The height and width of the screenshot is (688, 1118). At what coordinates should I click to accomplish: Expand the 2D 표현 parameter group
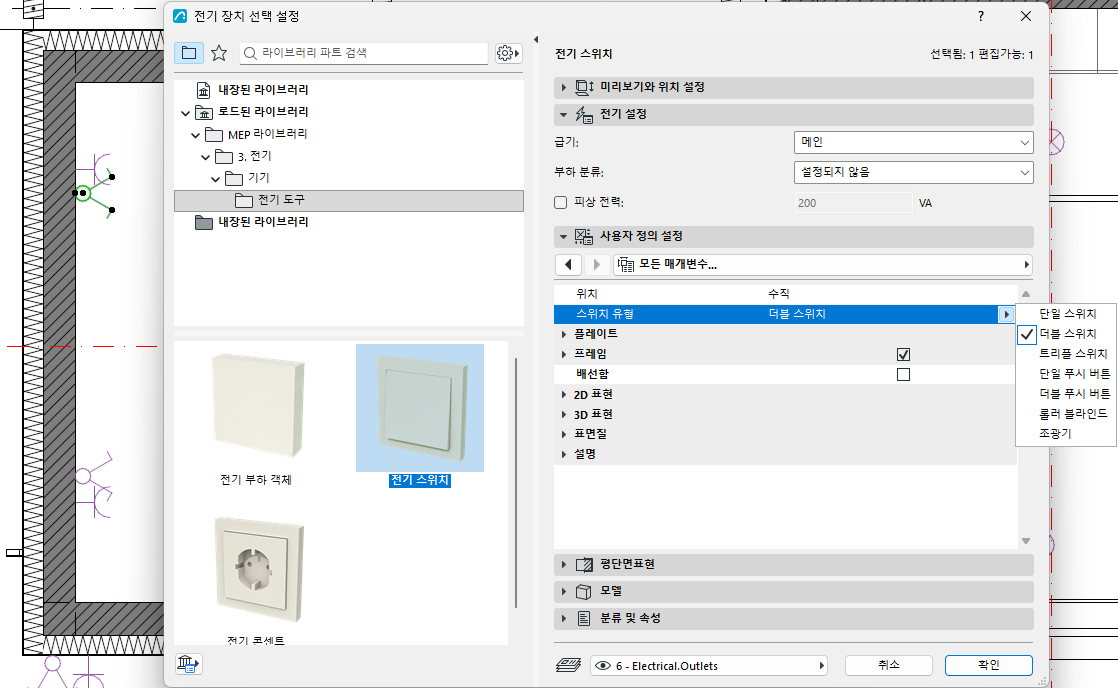(x=563, y=395)
